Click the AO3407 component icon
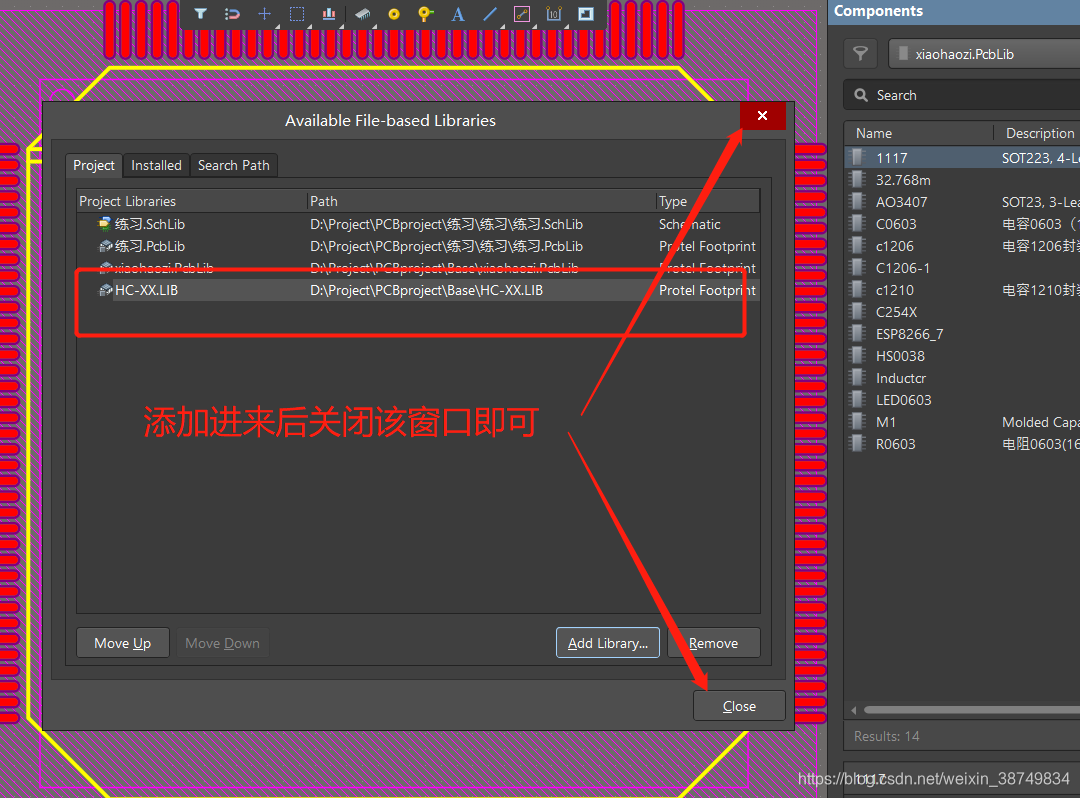Image resolution: width=1080 pixels, height=798 pixels. (x=858, y=202)
